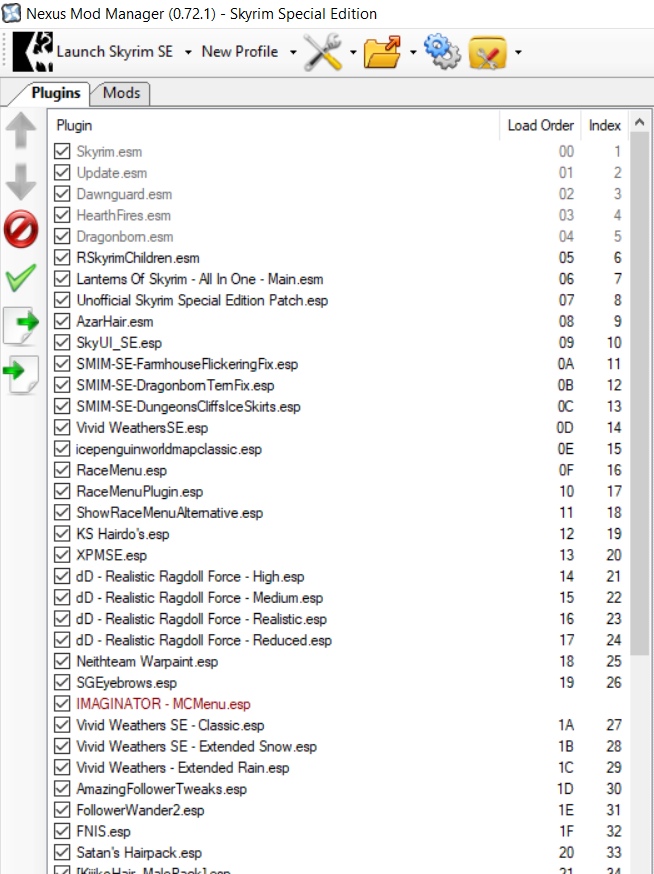Select the Skyrim.esm master file row
Screen dimensions: 654x874
point(338,152)
